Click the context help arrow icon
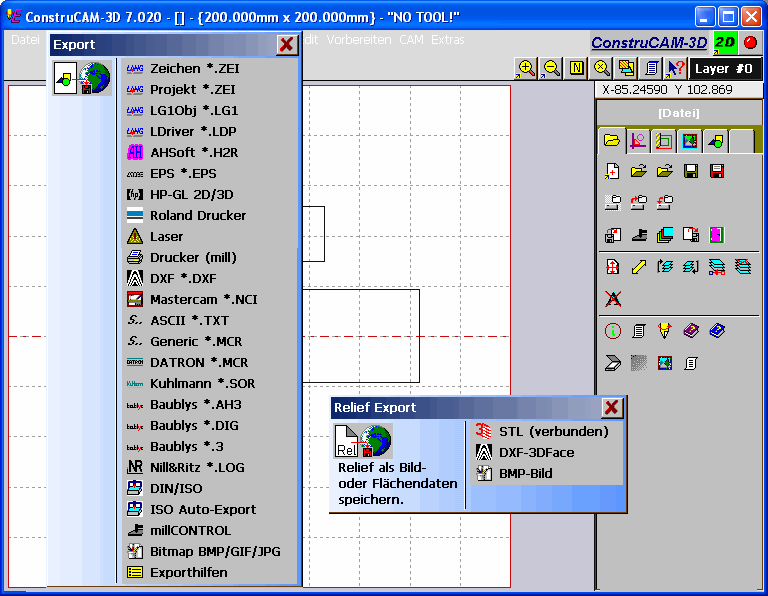 (x=676, y=68)
